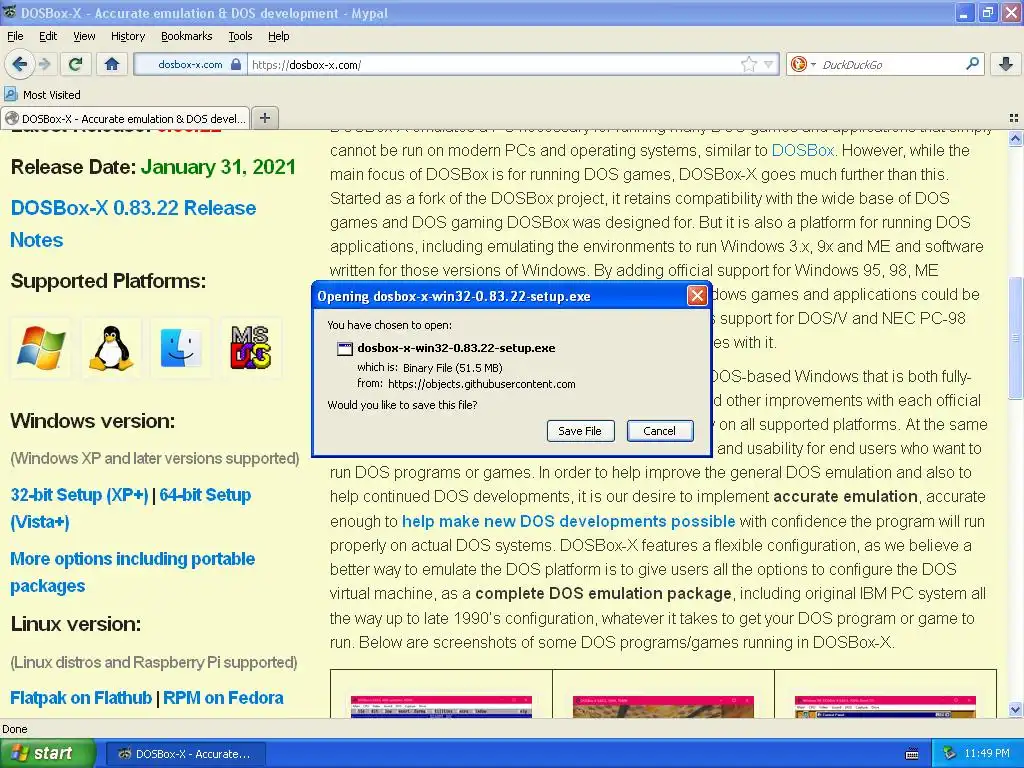
Task: Click the page scrollbar up arrow
Action: [1015, 138]
